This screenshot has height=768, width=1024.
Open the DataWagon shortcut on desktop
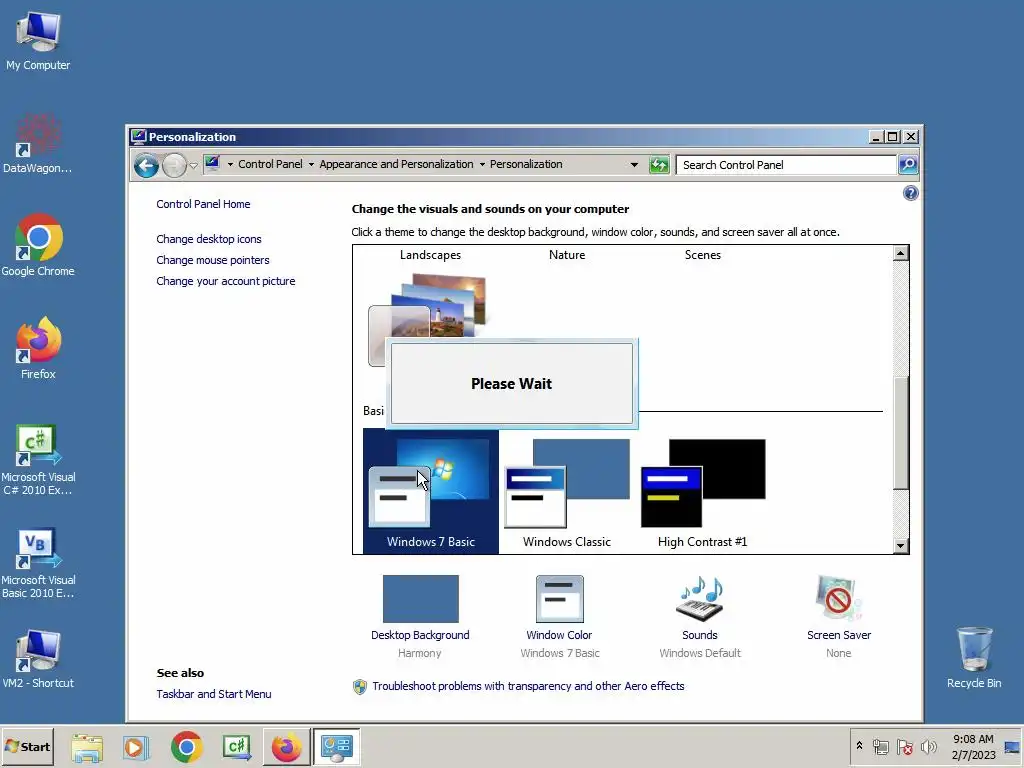click(38, 144)
